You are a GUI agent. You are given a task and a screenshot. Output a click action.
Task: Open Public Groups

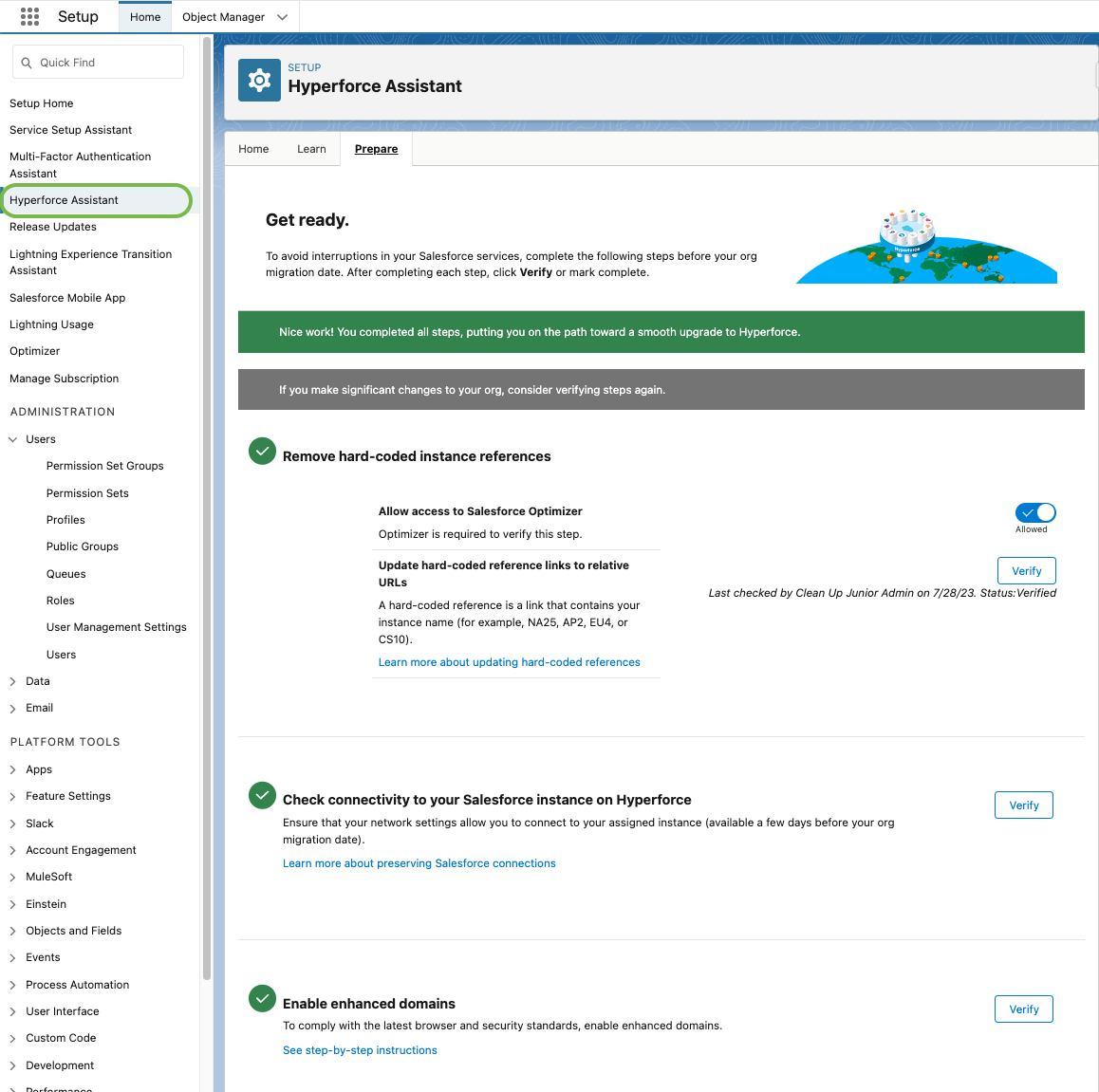[x=82, y=546]
